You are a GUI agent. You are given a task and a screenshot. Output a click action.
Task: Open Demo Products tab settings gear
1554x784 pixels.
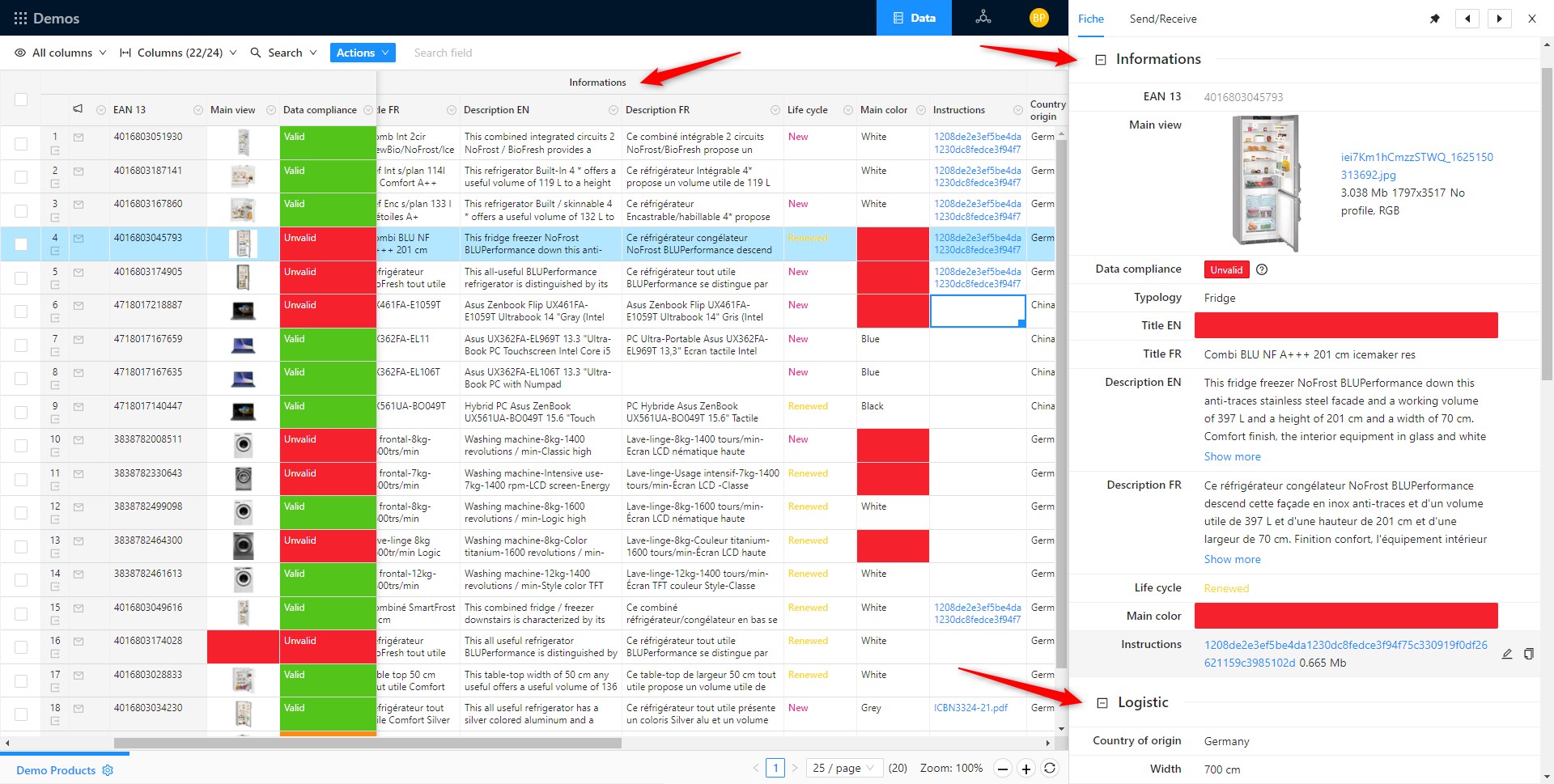click(x=108, y=770)
